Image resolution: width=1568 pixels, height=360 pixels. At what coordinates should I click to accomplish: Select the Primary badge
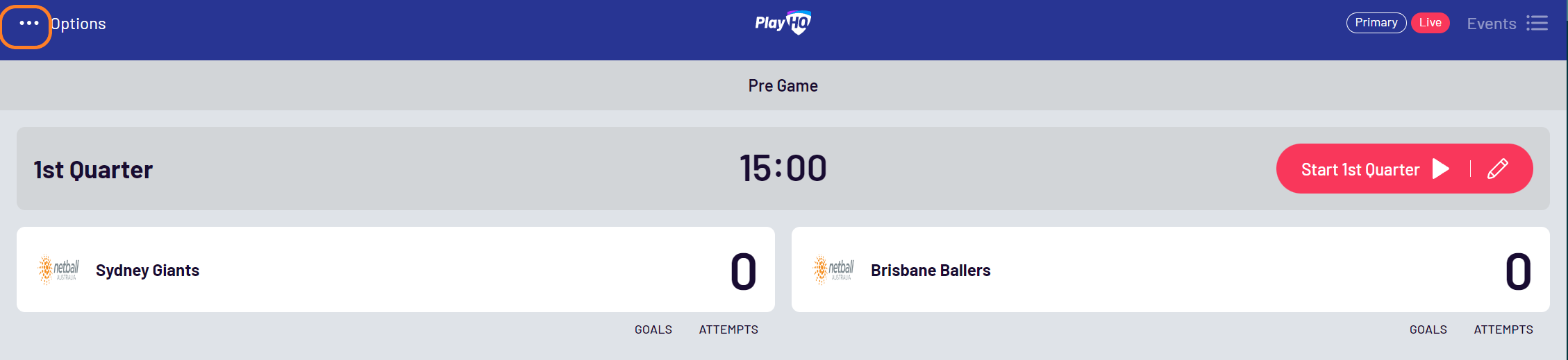tap(1376, 23)
